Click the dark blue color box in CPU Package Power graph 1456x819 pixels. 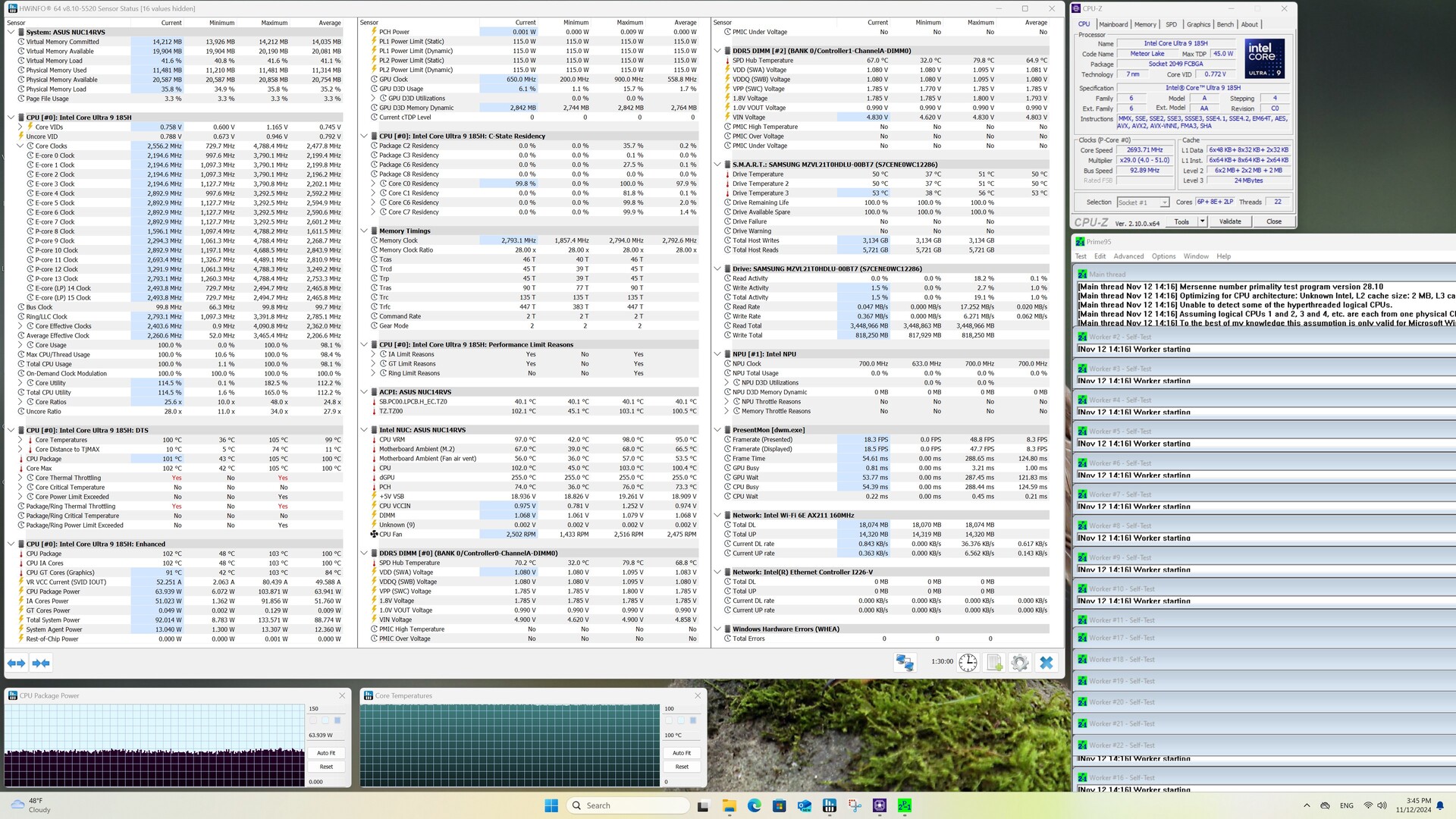[337, 720]
